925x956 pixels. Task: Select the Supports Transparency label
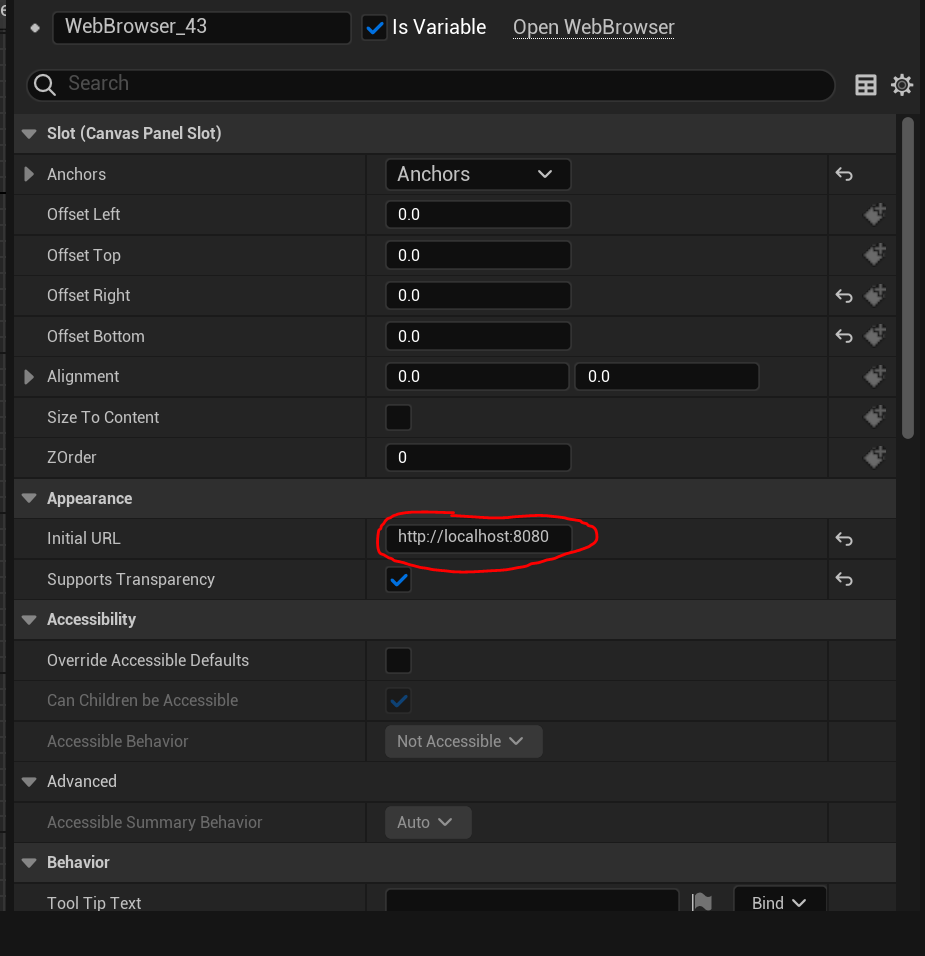coord(131,579)
